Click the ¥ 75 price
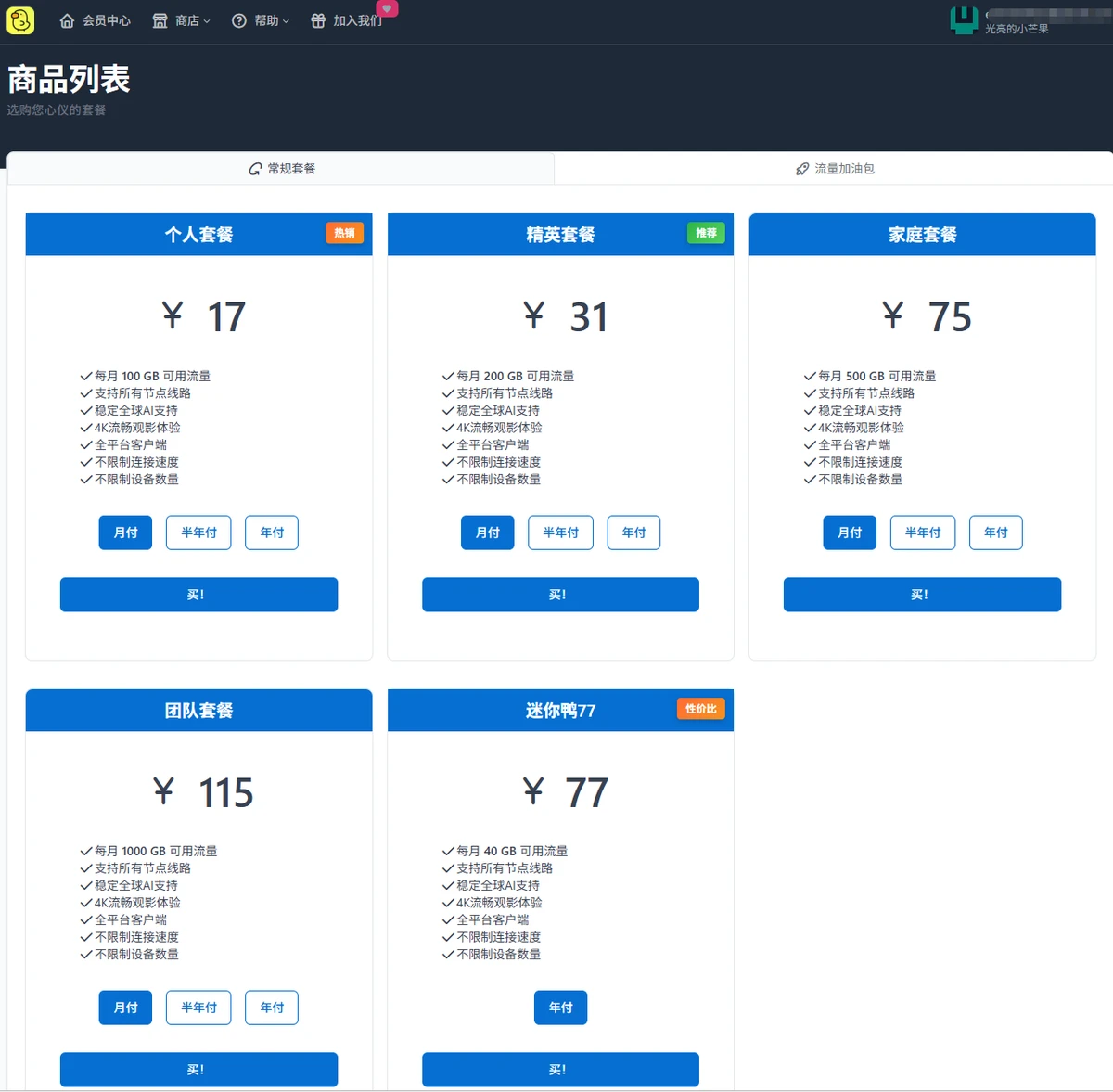The width and height of the screenshot is (1113, 1092). [x=927, y=317]
